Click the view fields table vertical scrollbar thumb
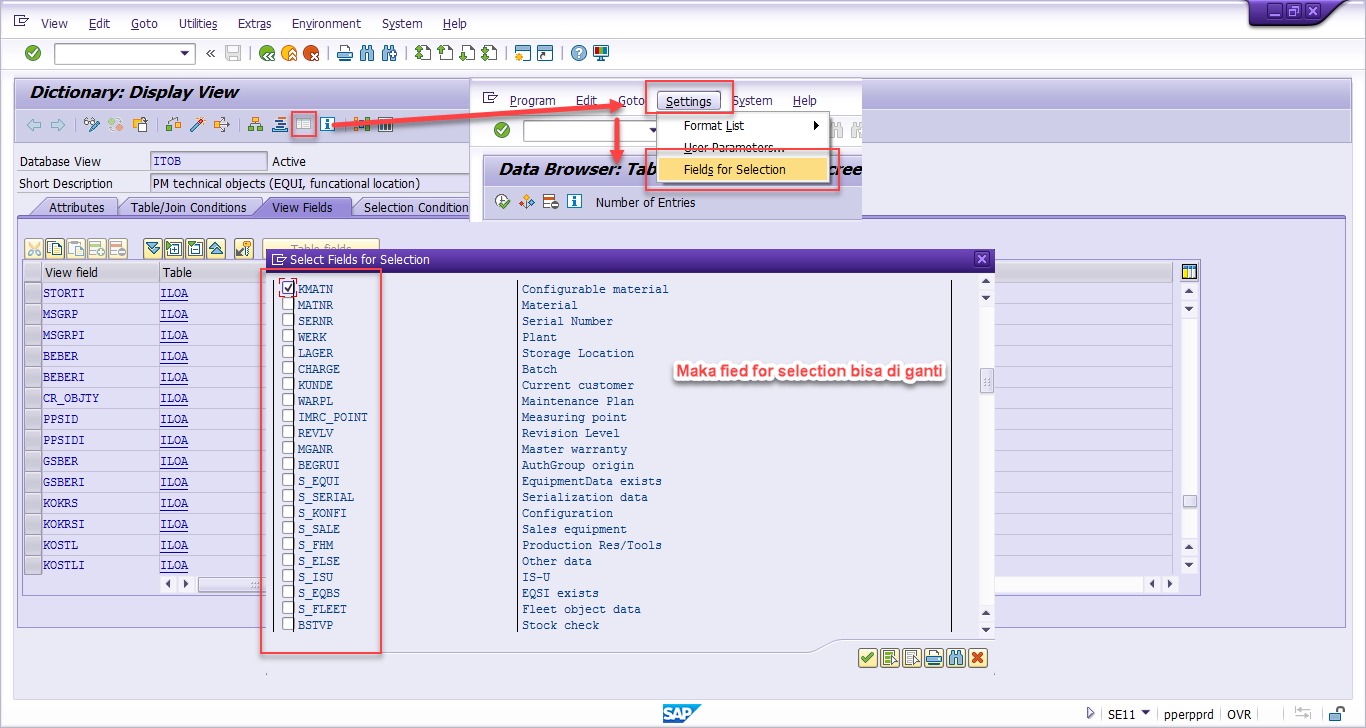Image resolution: width=1366 pixels, height=728 pixels. click(1189, 502)
